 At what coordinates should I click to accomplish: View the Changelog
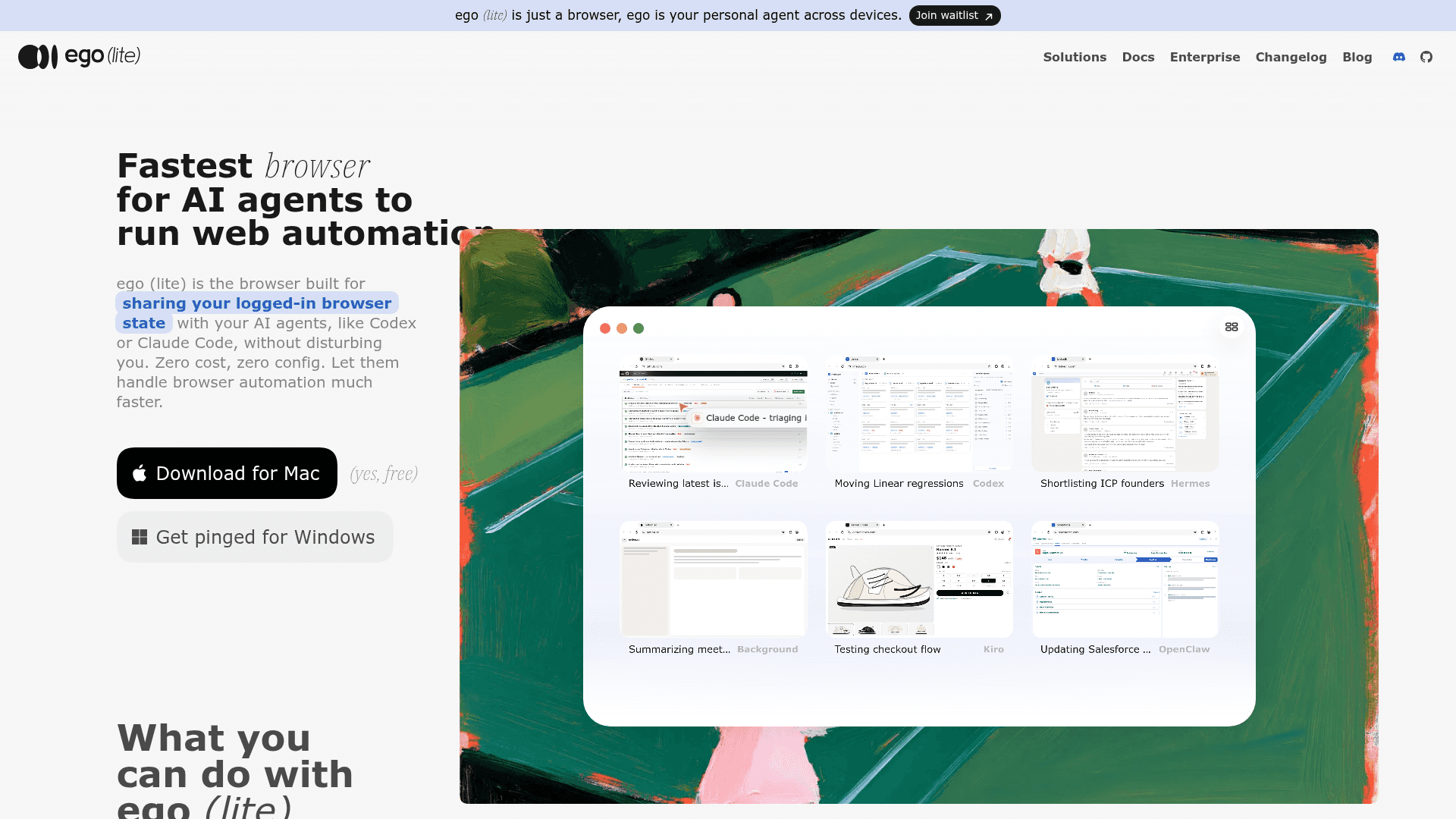click(x=1291, y=57)
